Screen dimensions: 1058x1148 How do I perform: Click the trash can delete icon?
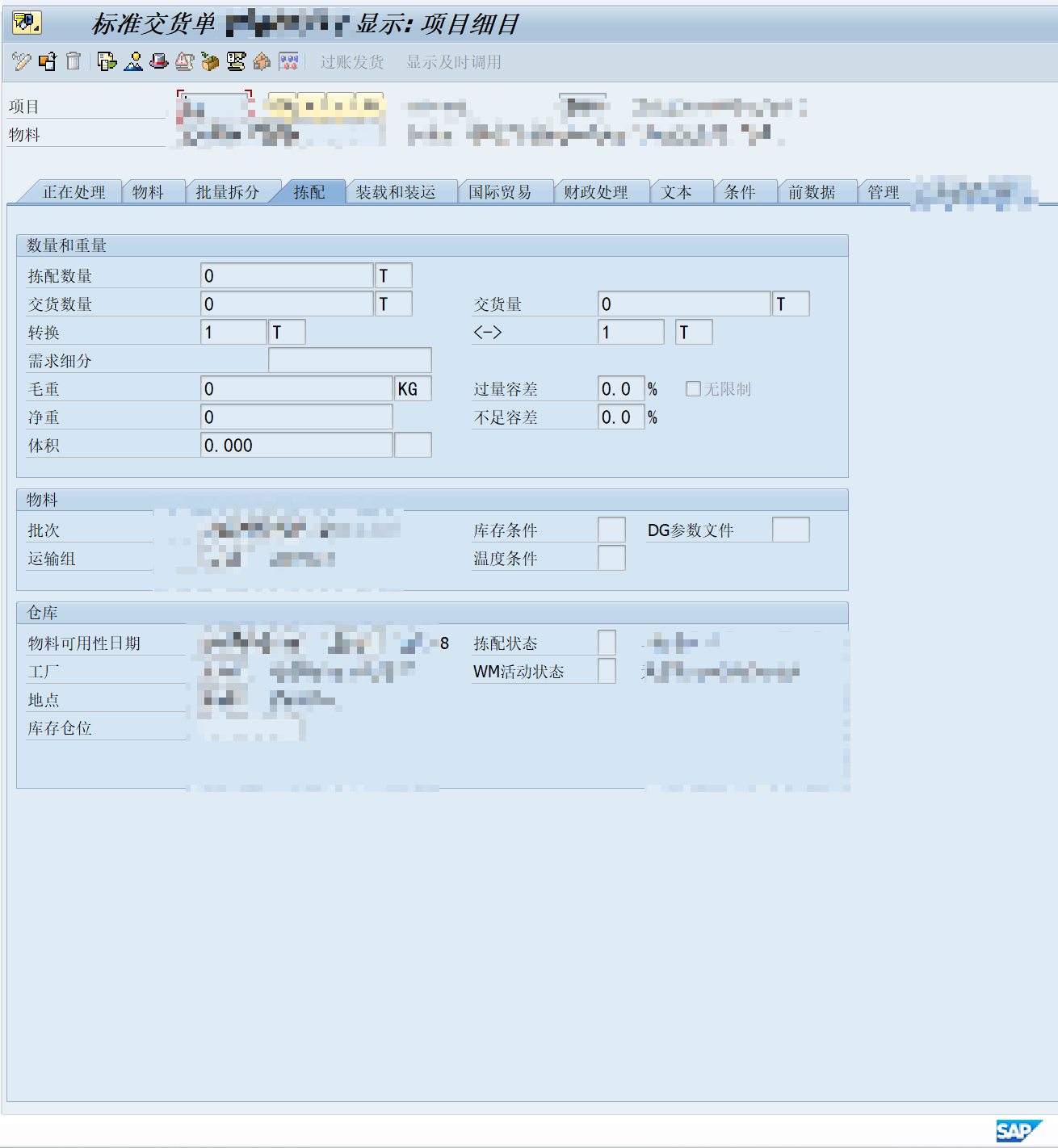click(x=73, y=61)
